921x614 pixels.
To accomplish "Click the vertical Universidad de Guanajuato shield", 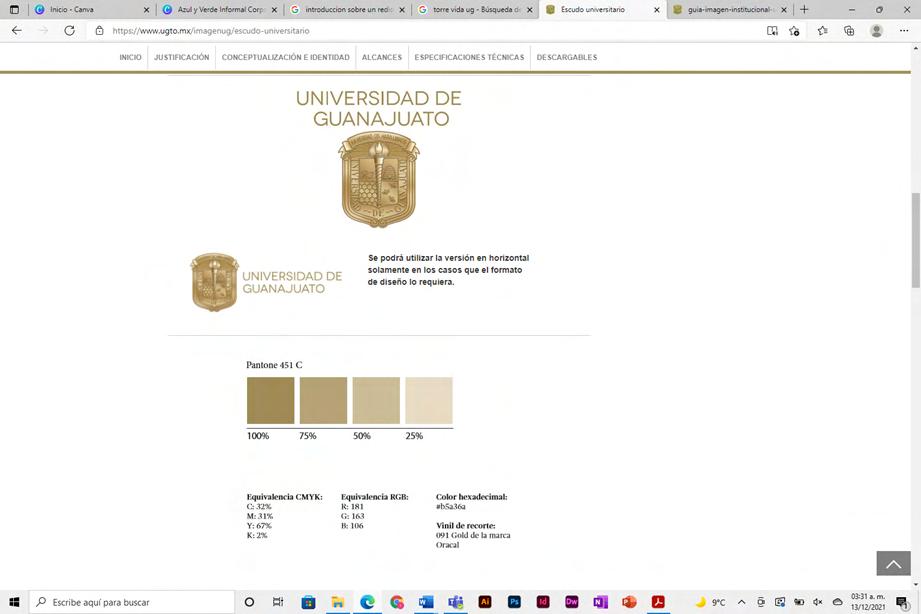I will [x=379, y=179].
